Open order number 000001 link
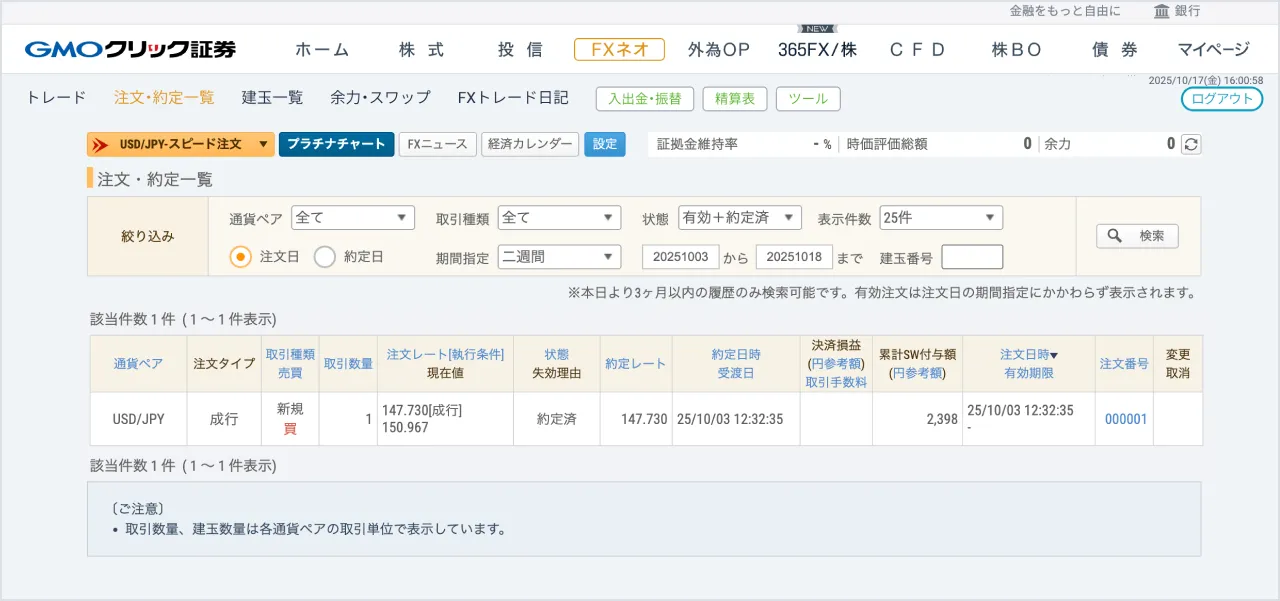 tap(1125, 420)
